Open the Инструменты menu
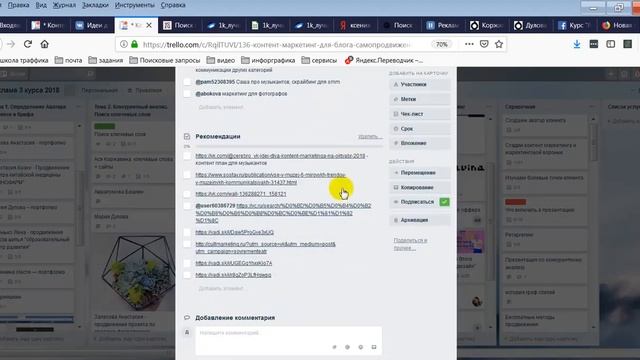 135,5
